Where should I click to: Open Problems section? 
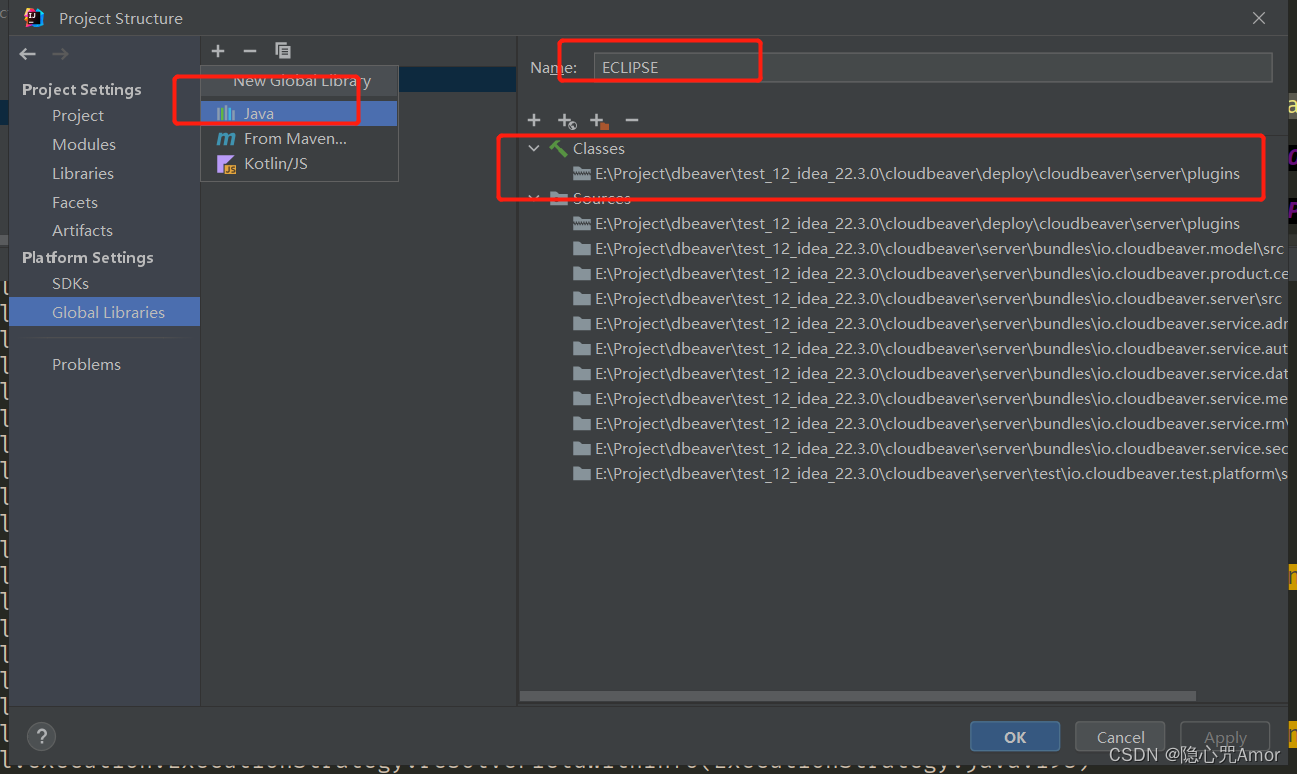[86, 365]
